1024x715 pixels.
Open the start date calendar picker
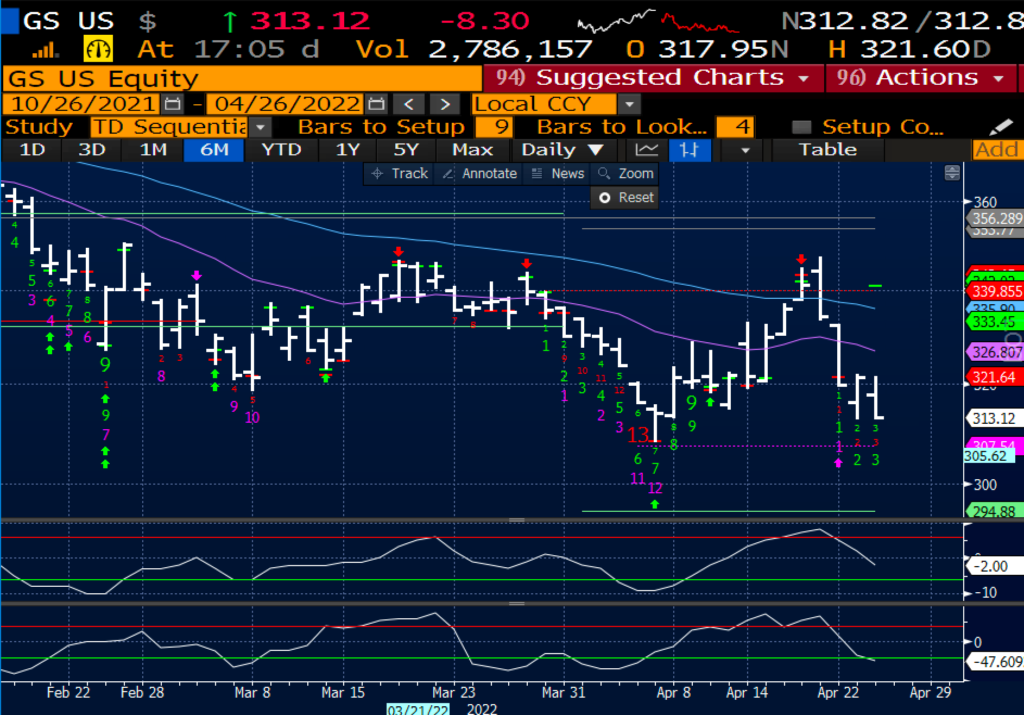tap(172, 104)
